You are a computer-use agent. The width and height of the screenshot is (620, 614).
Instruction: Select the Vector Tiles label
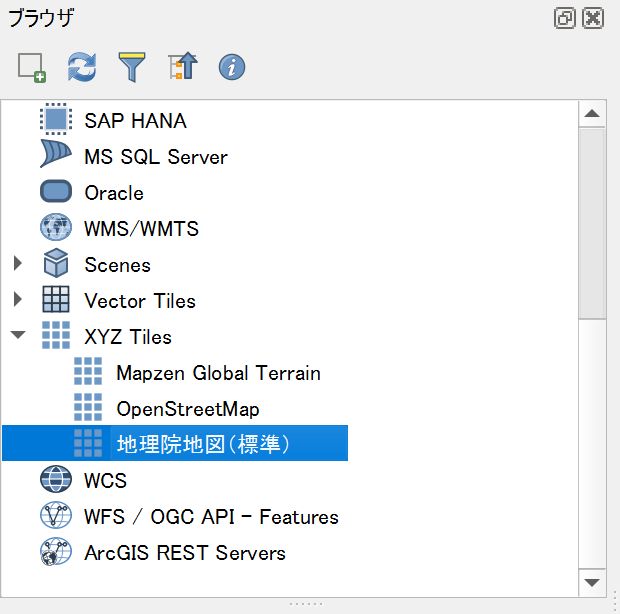[140, 301]
